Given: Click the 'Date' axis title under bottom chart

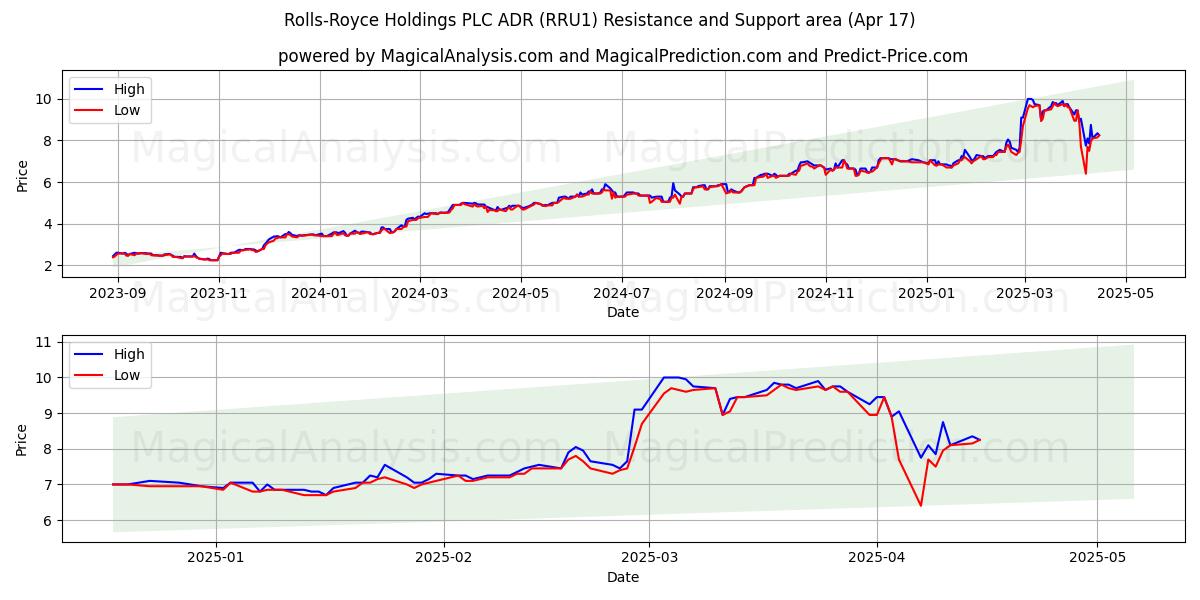Looking at the screenshot, I should 623,578.
